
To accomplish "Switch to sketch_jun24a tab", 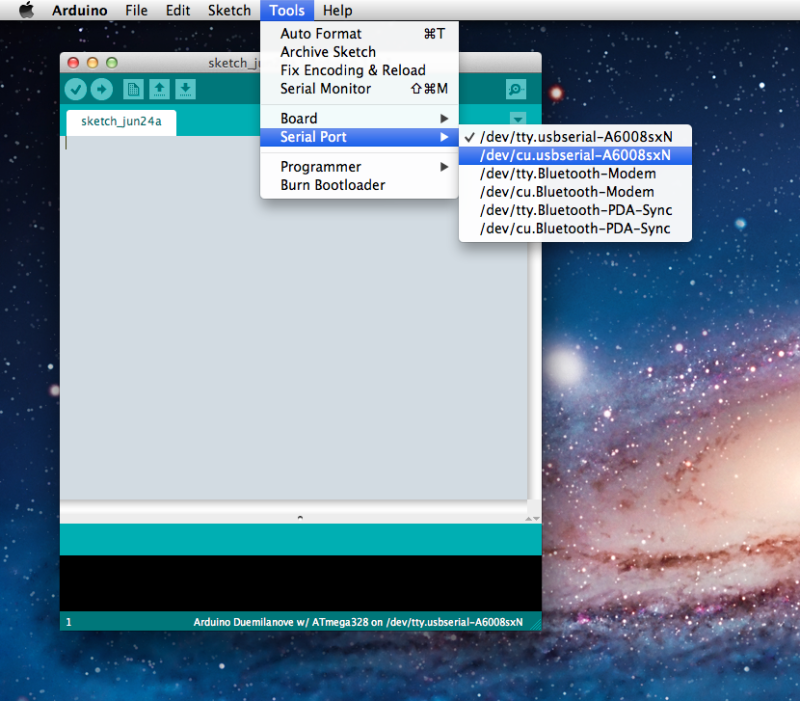I will 121,122.
